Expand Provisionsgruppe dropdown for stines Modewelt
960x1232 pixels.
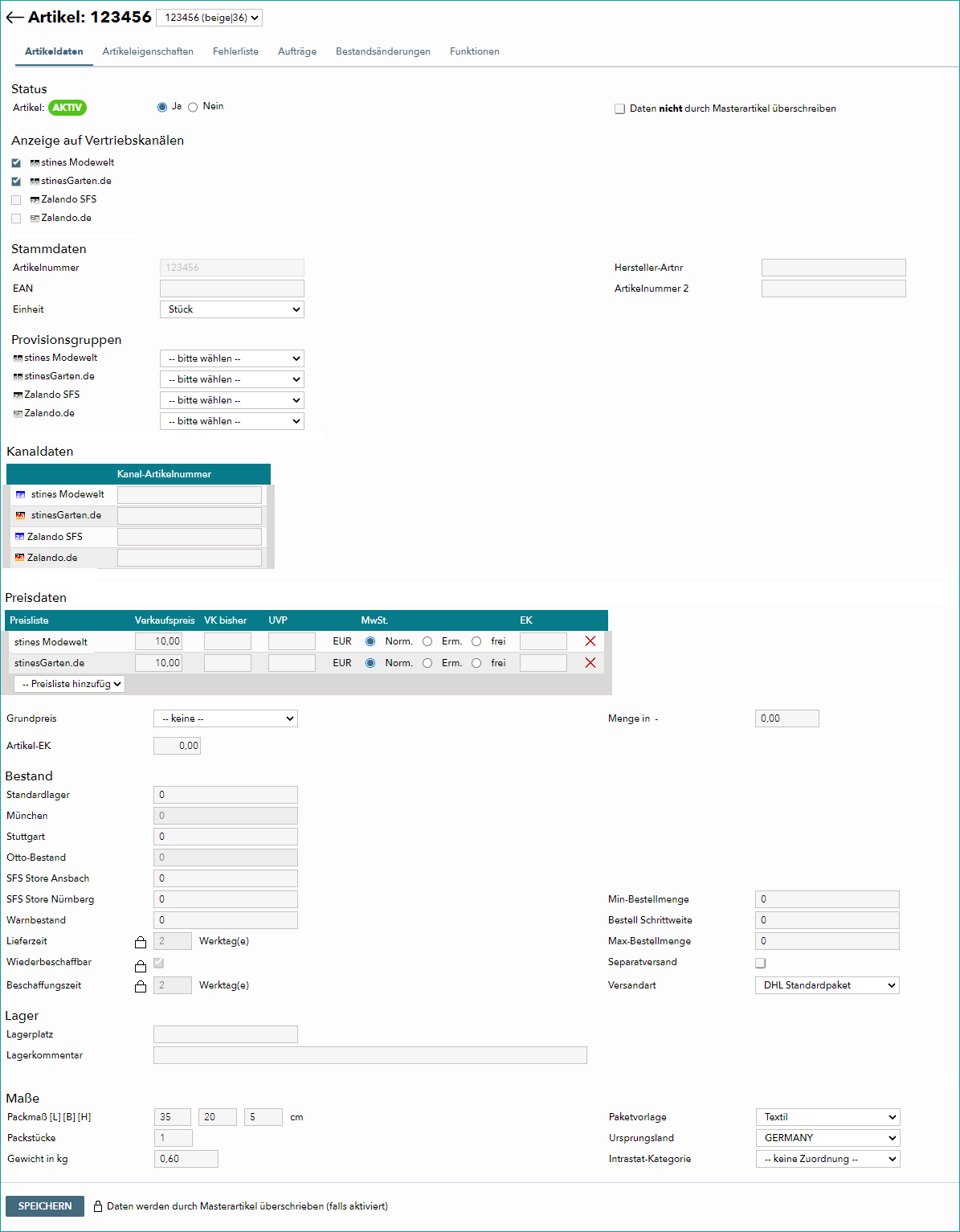pyautogui.click(x=232, y=358)
